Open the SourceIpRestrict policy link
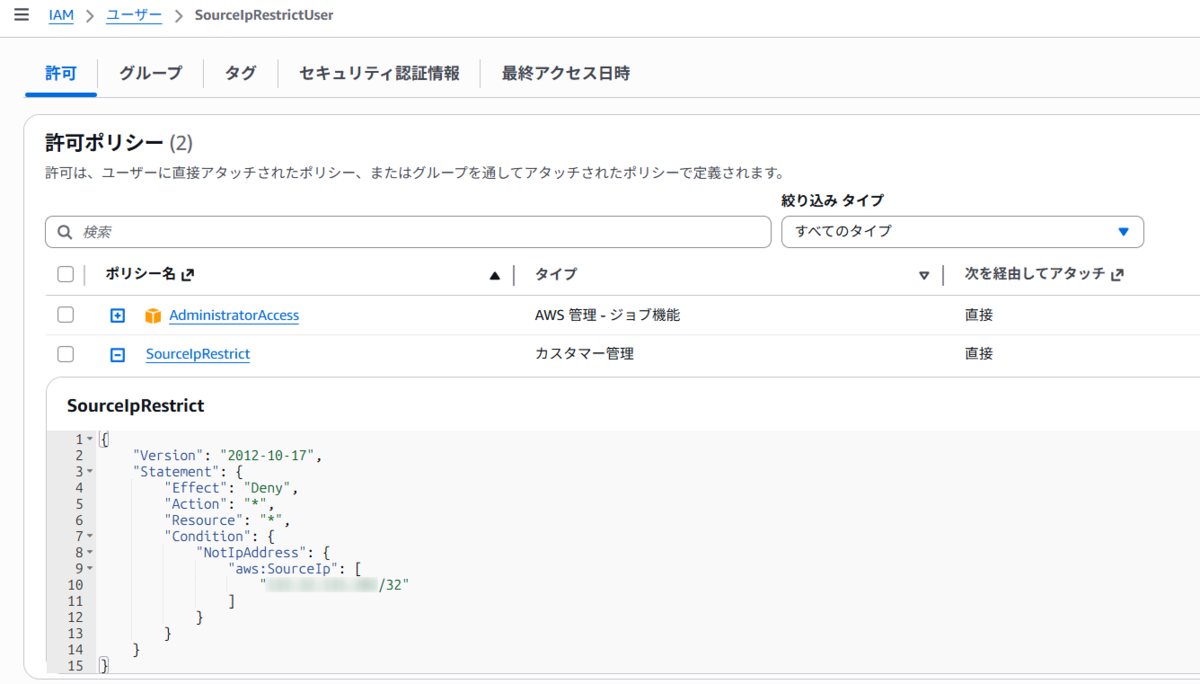 [198, 354]
